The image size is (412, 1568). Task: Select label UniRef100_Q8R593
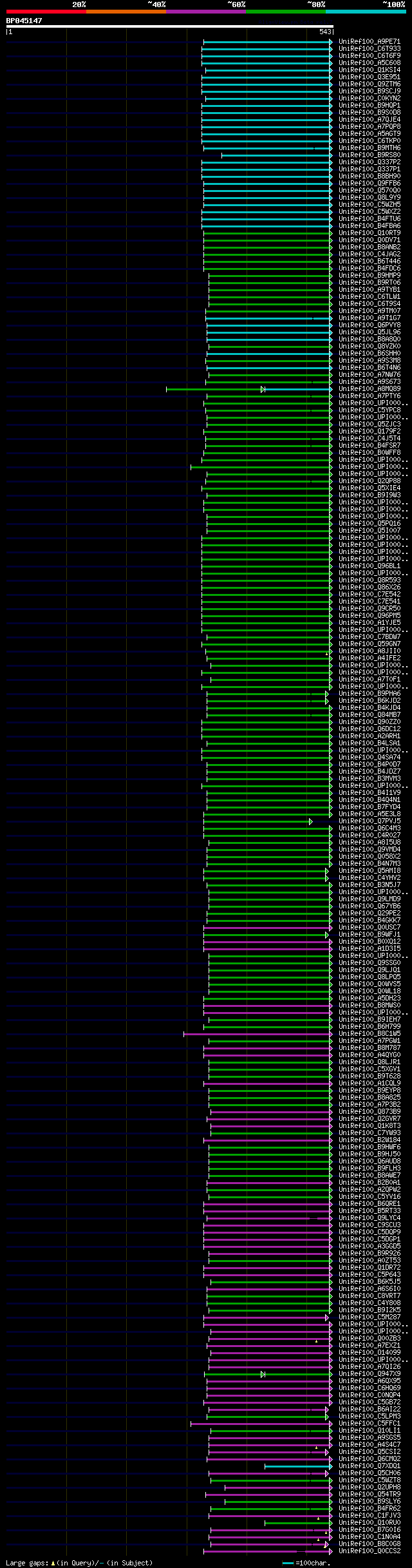pos(370,580)
